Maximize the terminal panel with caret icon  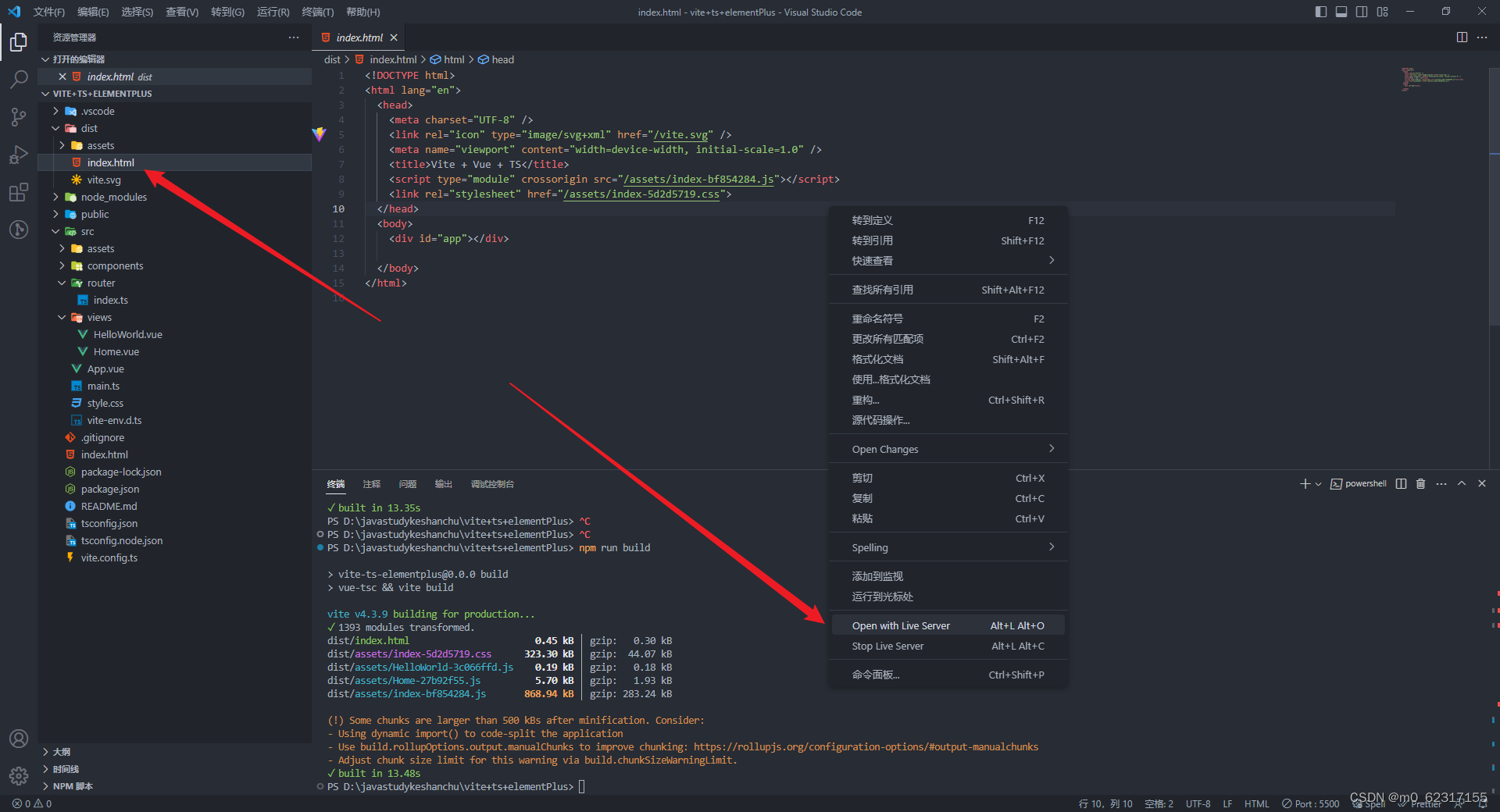[1462, 484]
